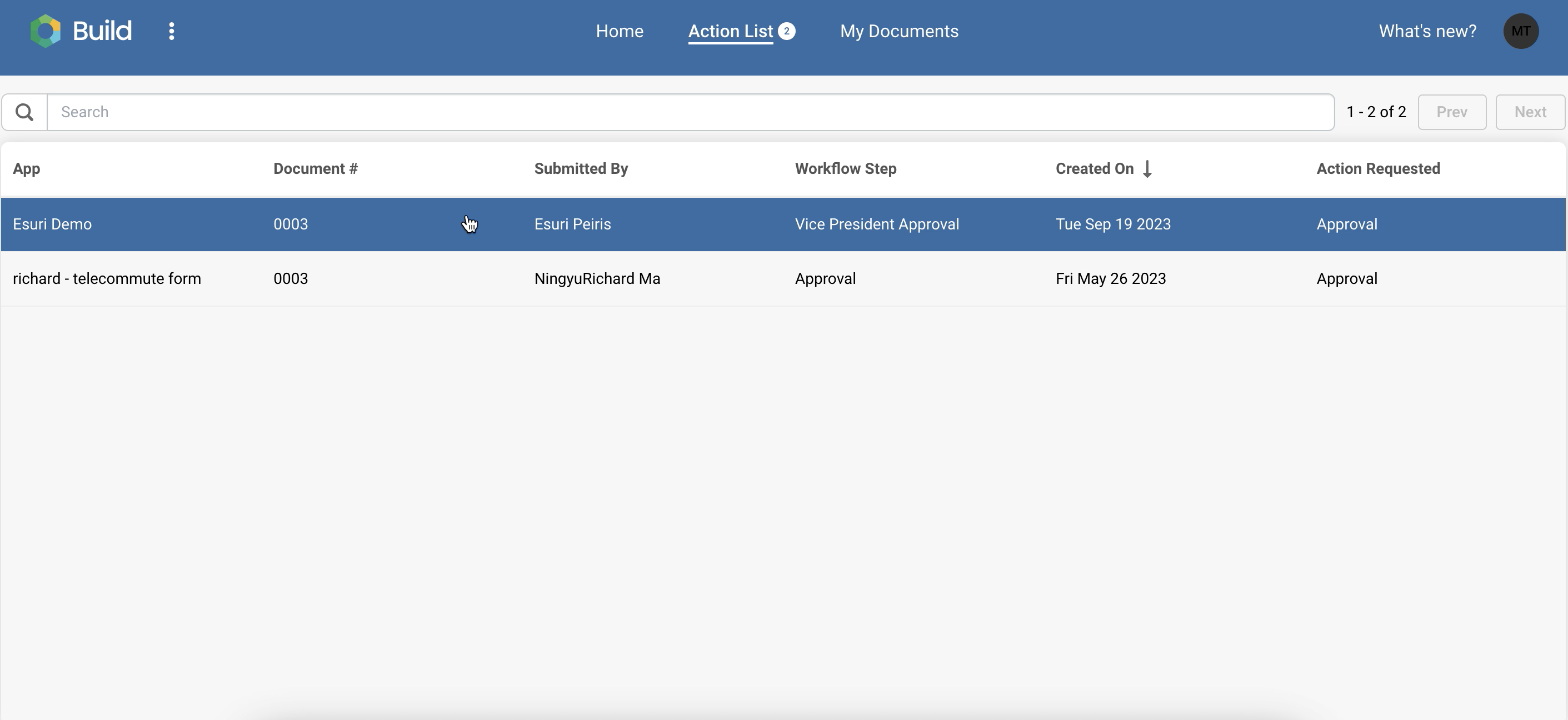
Task: Click the Build brand name text
Action: (x=102, y=31)
